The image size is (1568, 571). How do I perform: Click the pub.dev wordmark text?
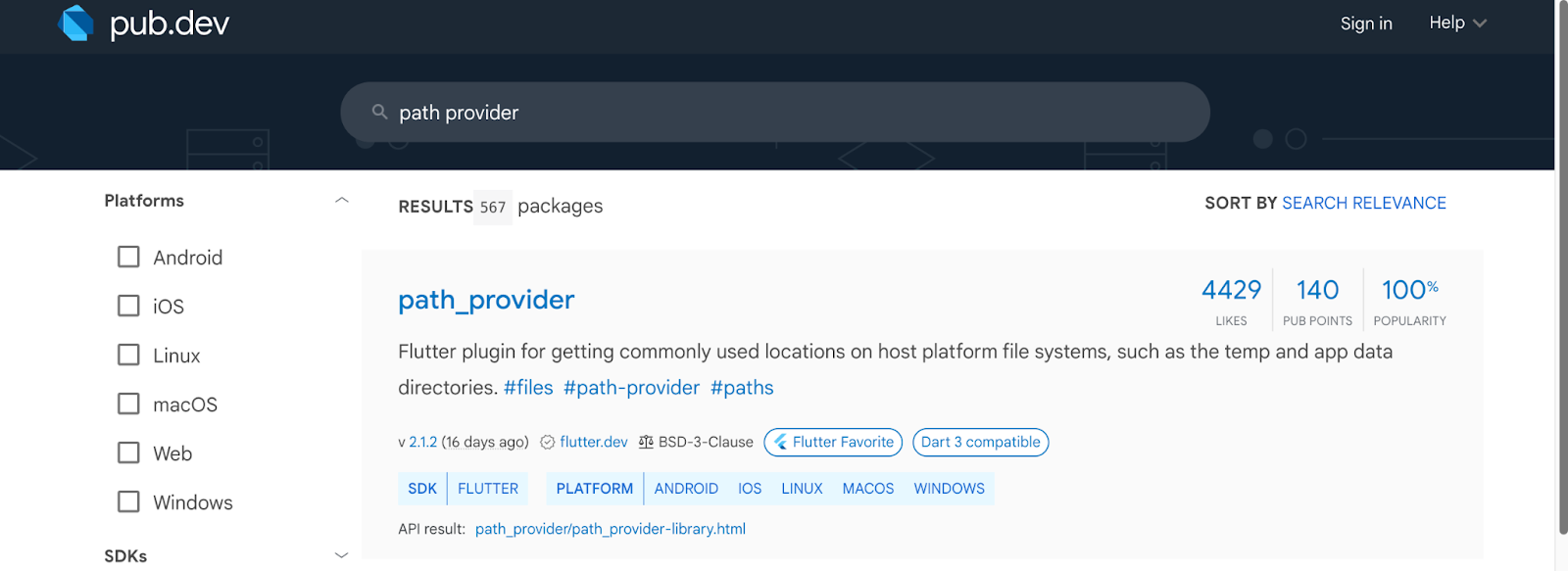point(170,24)
